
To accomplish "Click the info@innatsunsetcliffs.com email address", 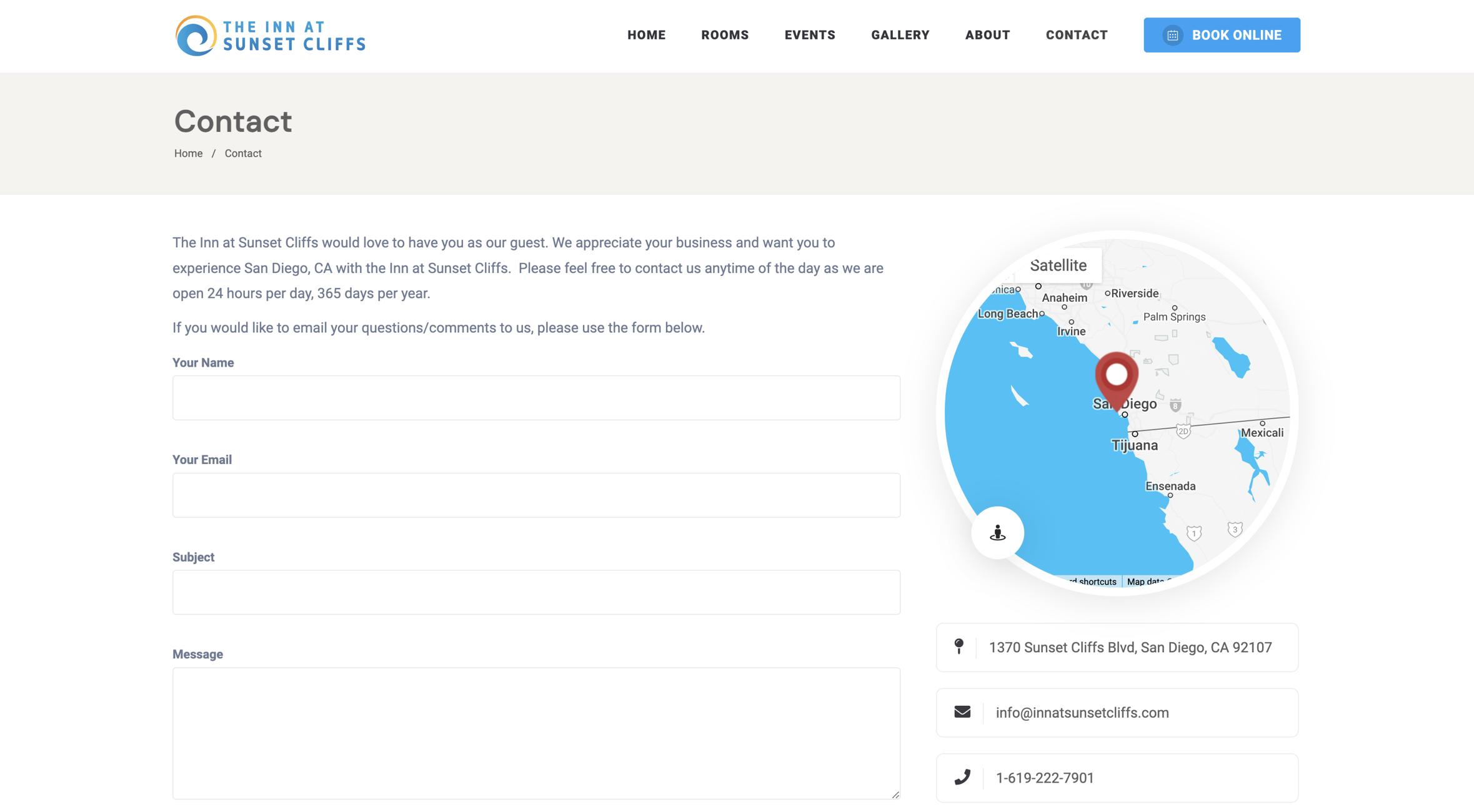I will [x=1082, y=713].
